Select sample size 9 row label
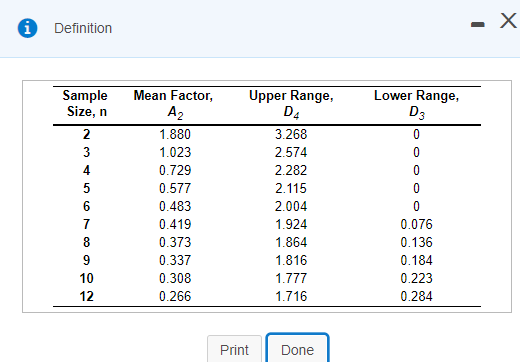 point(87,261)
